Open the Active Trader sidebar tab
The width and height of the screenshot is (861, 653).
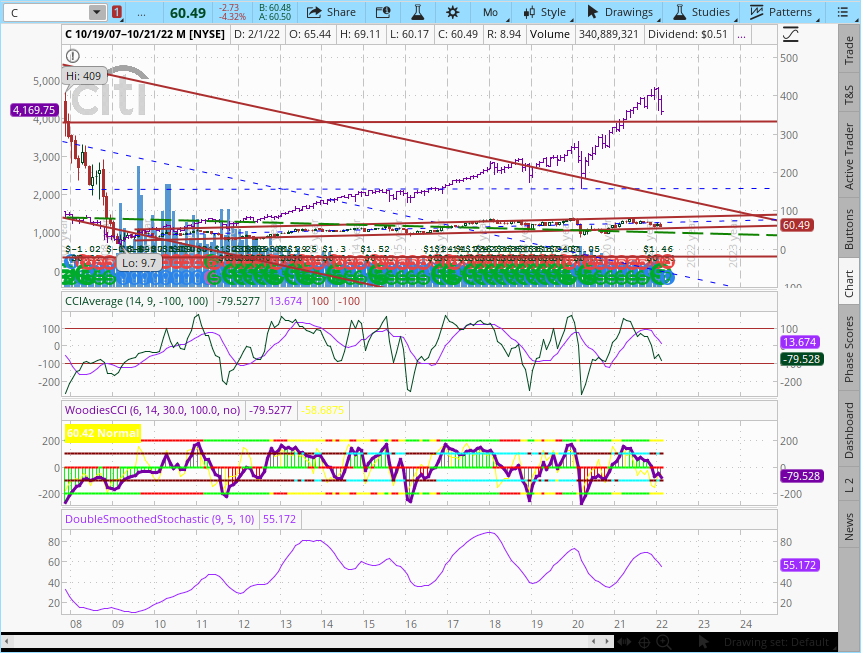point(849,151)
